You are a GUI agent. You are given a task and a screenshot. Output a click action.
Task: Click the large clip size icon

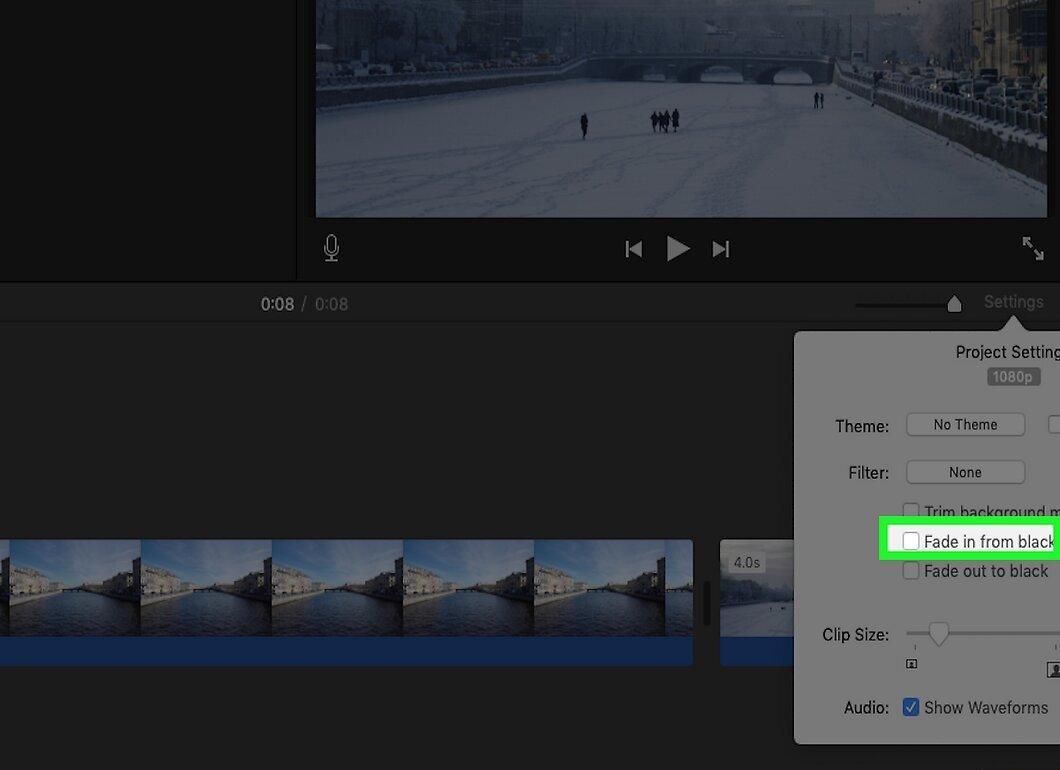tap(1053, 669)
